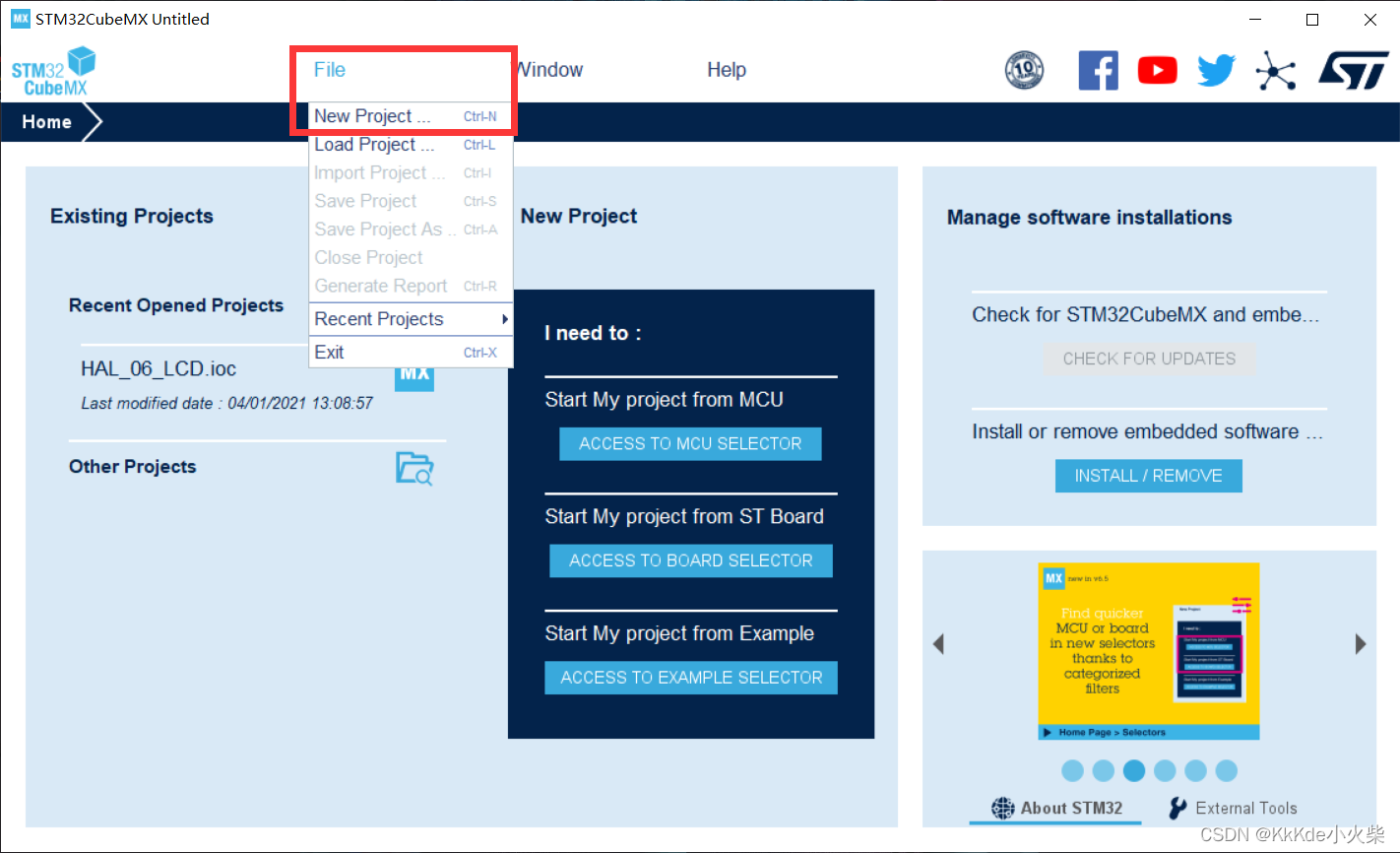Select the fifth banner pagination dot
The height and width of the screenshot is (853, 1400).
(x=1195, y=770)
